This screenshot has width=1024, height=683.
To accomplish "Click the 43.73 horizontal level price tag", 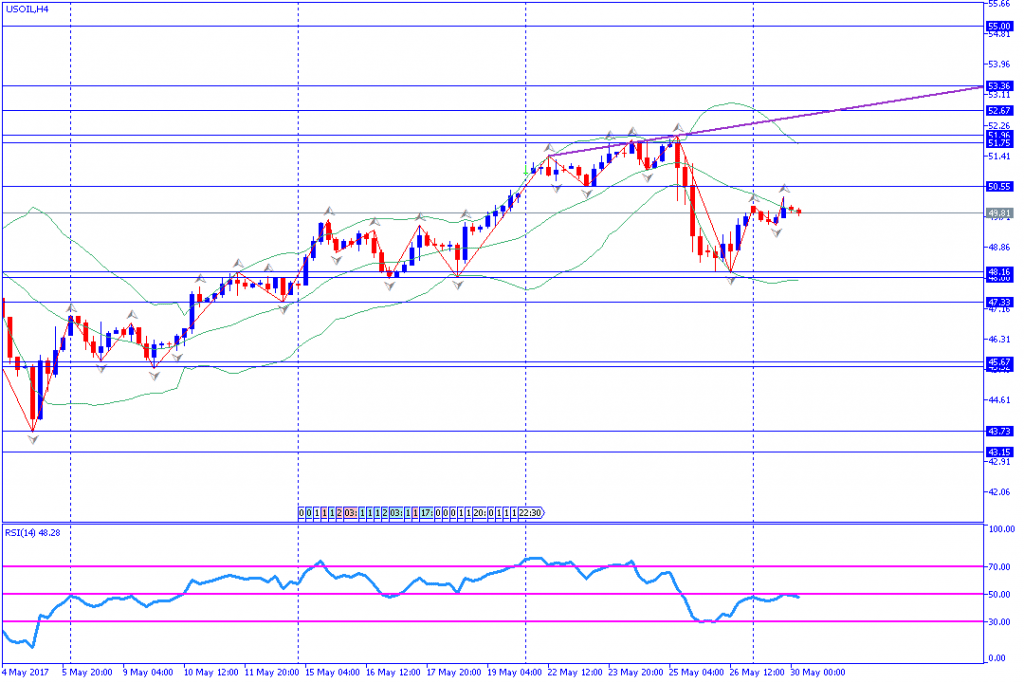I will pos(999,431).
